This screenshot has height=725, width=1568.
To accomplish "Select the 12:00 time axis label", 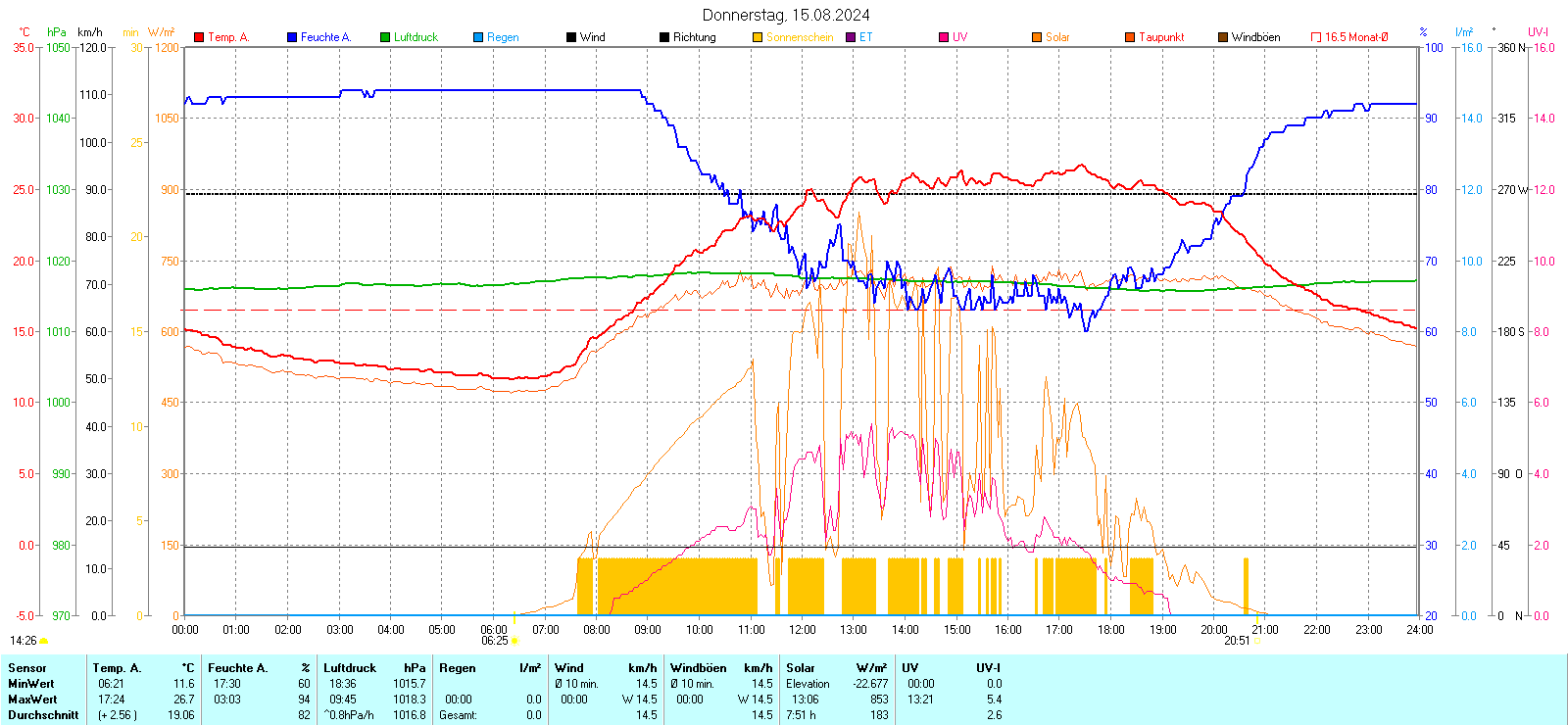I will click(x=802, y=630).
